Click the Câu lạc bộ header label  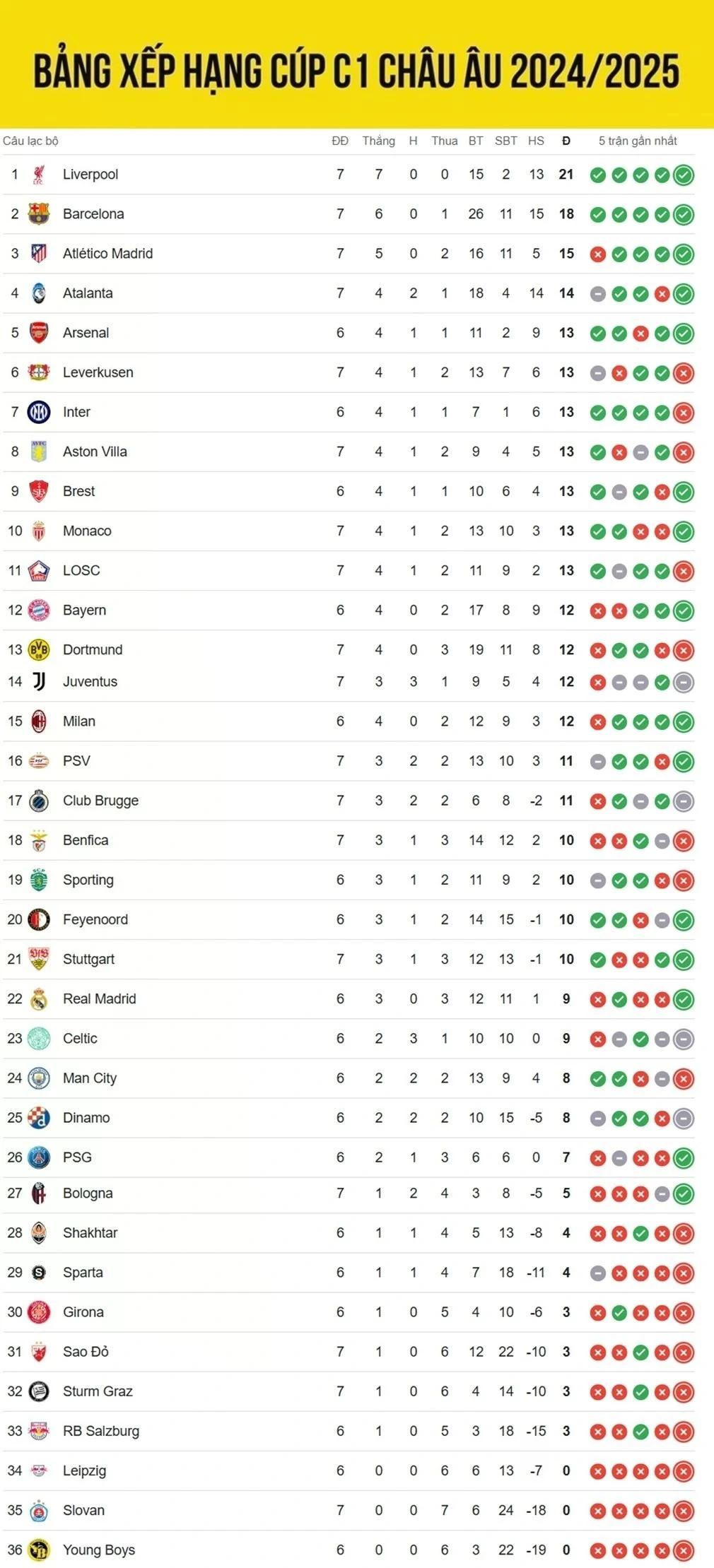coord(30,141)
